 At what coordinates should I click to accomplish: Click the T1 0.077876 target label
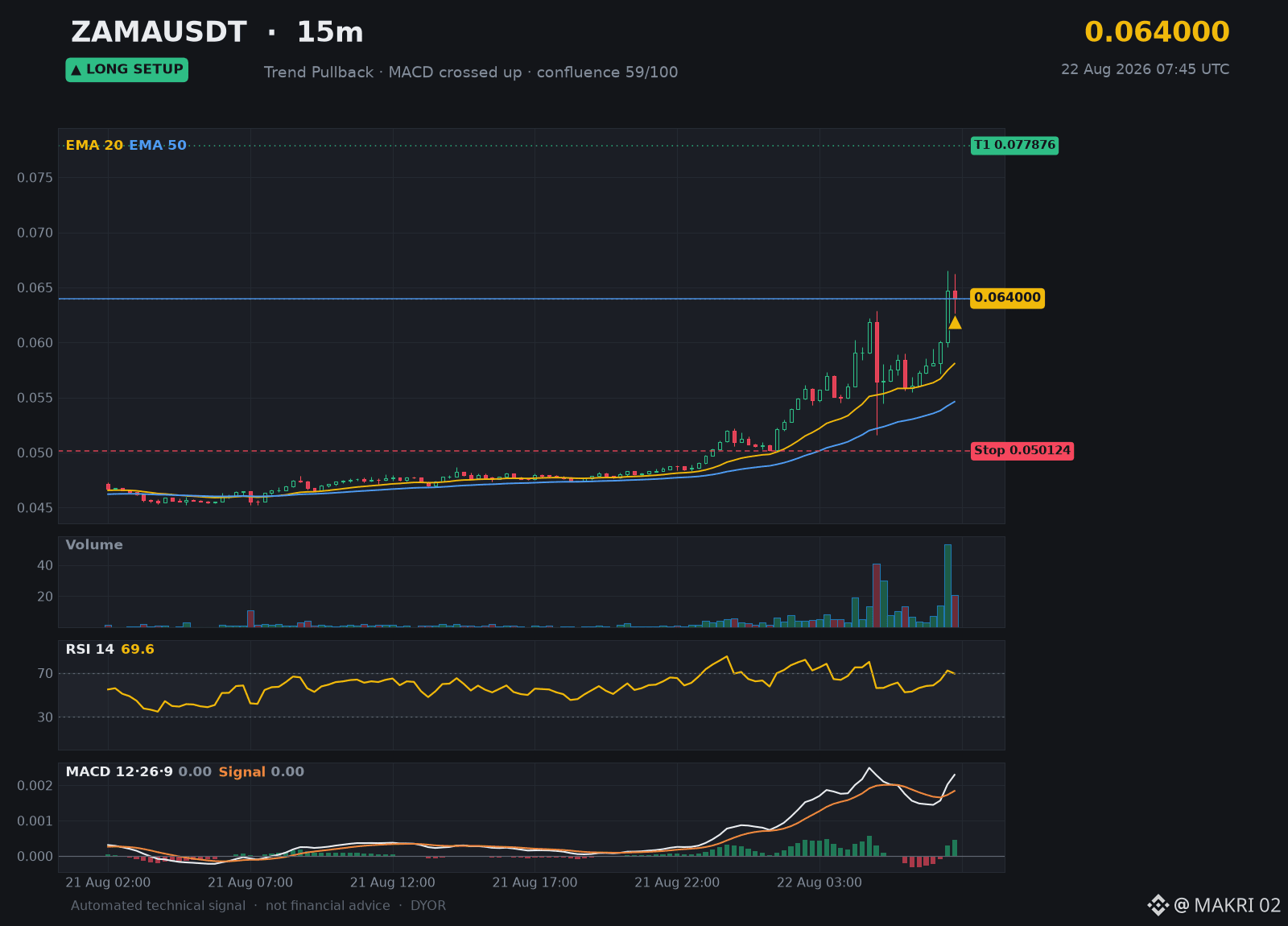(1014, 146)
